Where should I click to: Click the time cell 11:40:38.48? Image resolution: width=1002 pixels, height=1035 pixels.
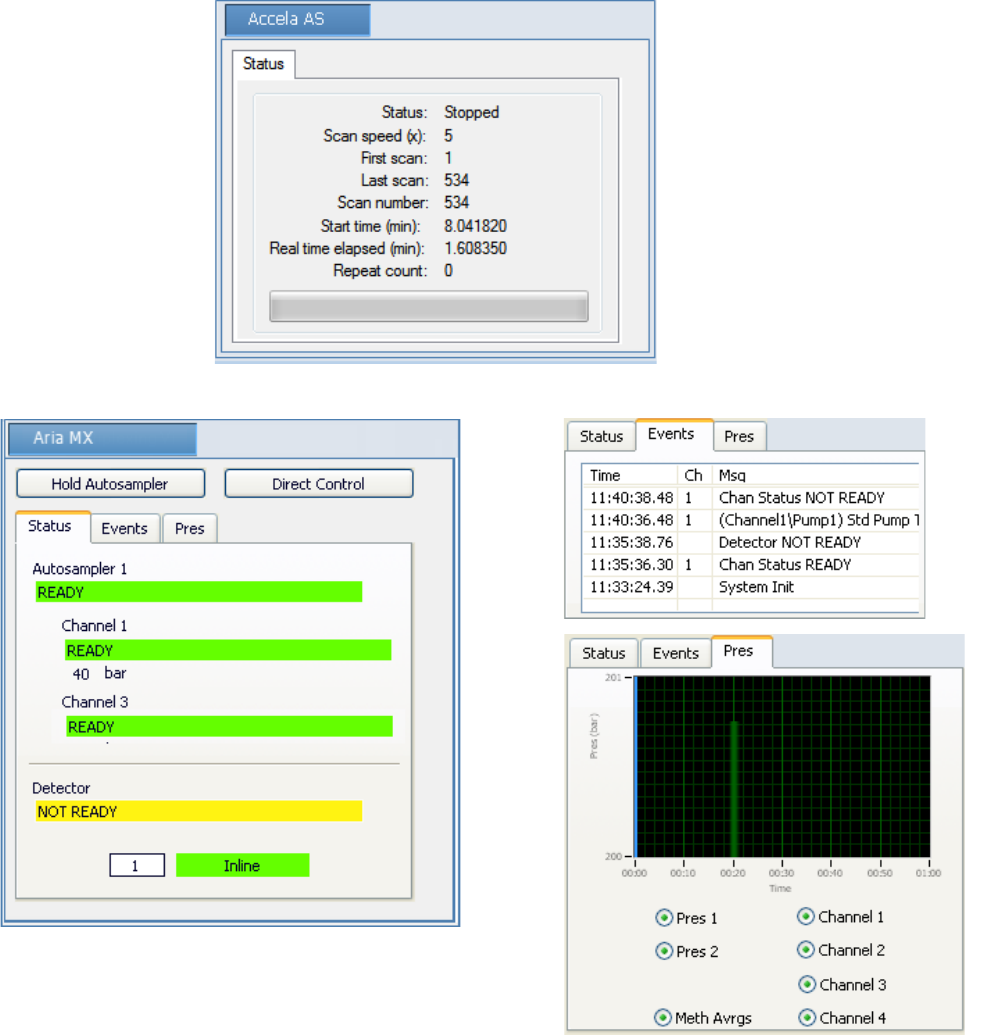(x=632, y=498)
